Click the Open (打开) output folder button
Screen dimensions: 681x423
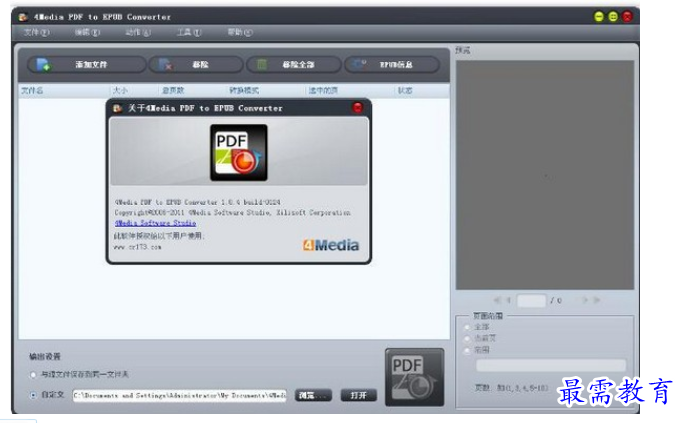click(x=358, y=396)
